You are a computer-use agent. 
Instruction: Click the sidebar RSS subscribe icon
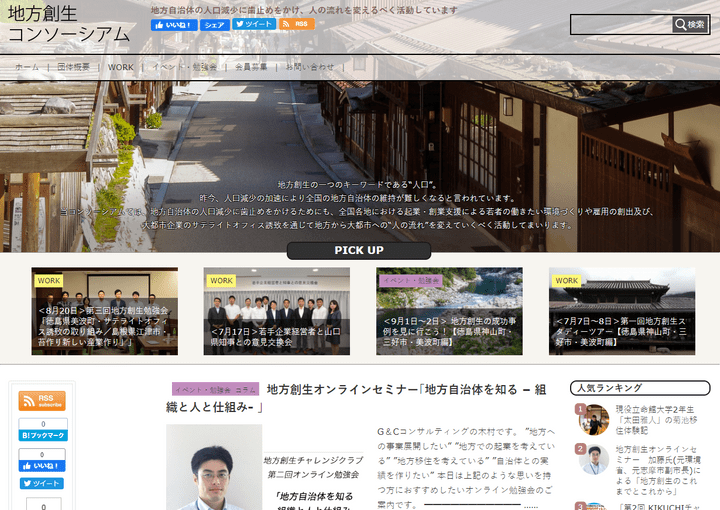42,401
